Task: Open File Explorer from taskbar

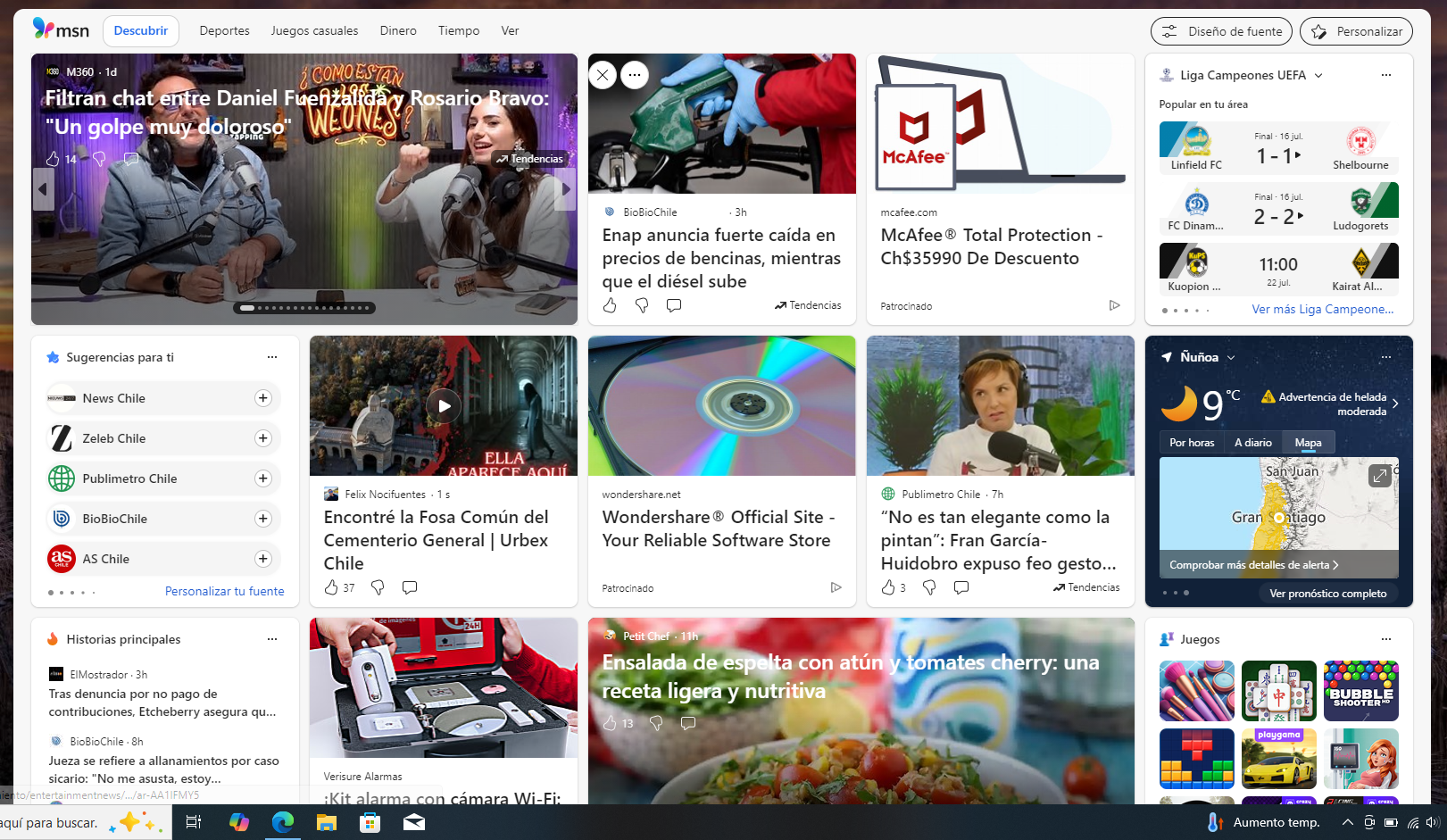Action: (x=326, y=822)
